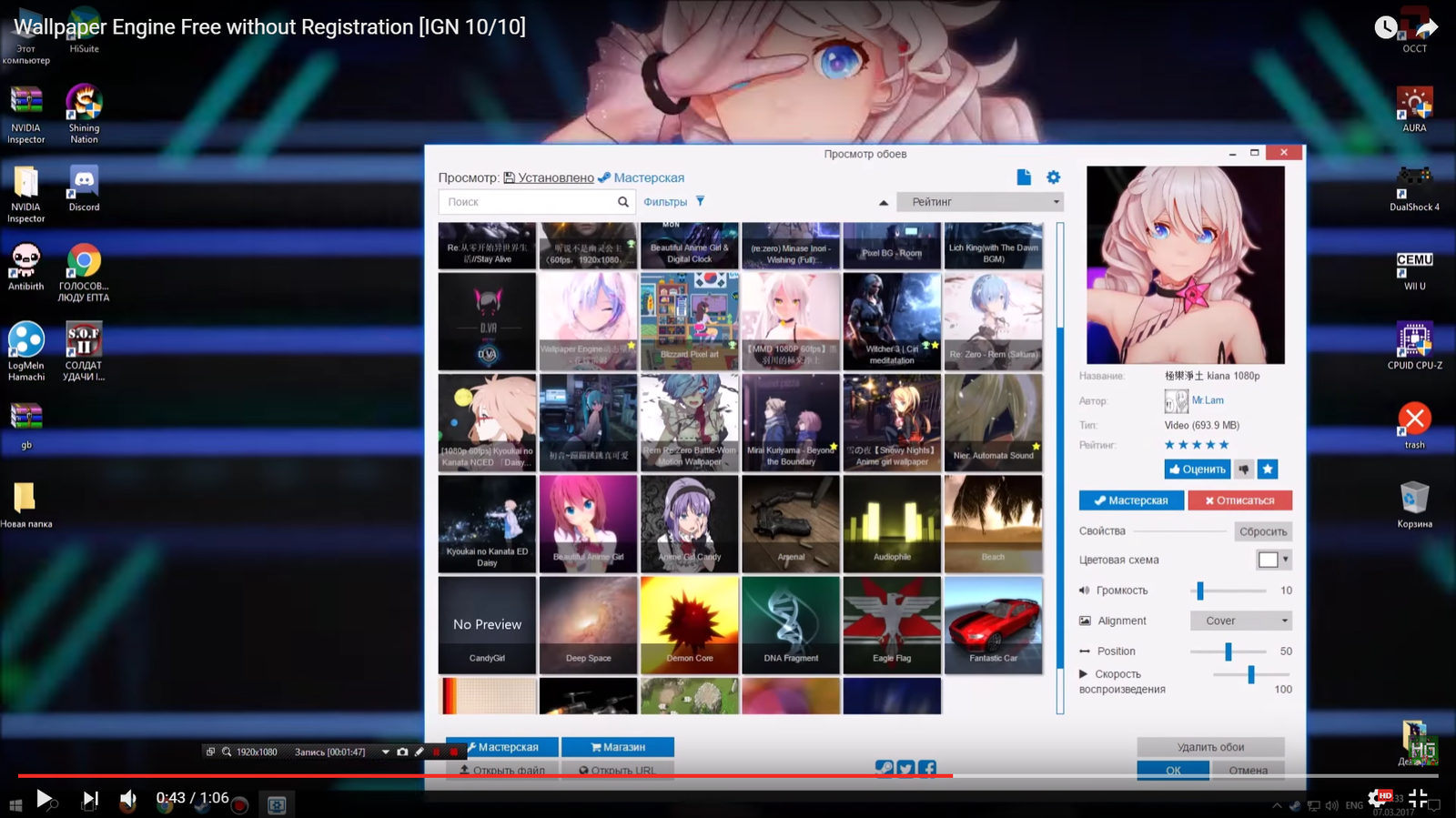This screenshot has height=818, width=1456.
Task: Select the Fantastic Car wallpaper thumbnail
Action: point(993,625)
